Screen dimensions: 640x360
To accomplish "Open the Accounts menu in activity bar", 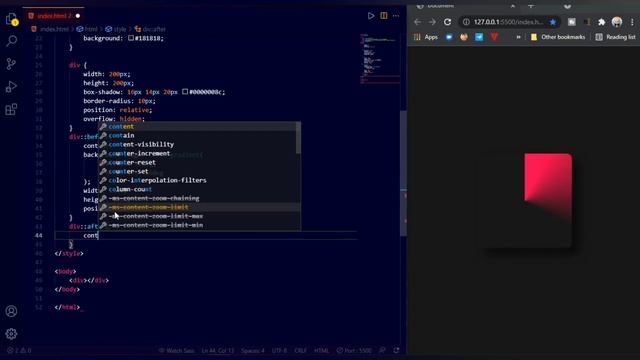I will (x=11, y=311).
